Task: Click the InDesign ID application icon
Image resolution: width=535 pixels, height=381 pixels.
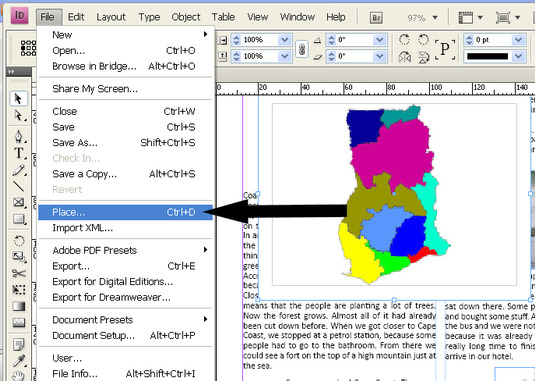Action: coord(19,16)
